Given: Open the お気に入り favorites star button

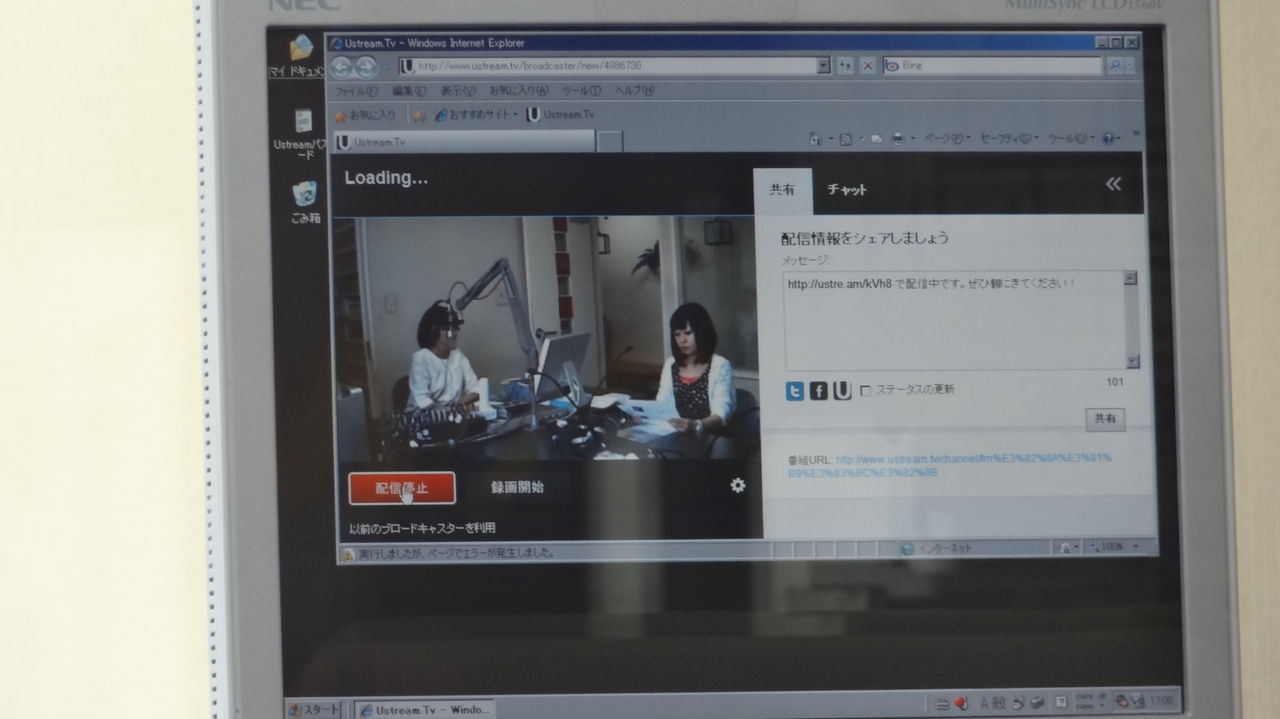Looking at the screenshot, I should tap(365, 115).
